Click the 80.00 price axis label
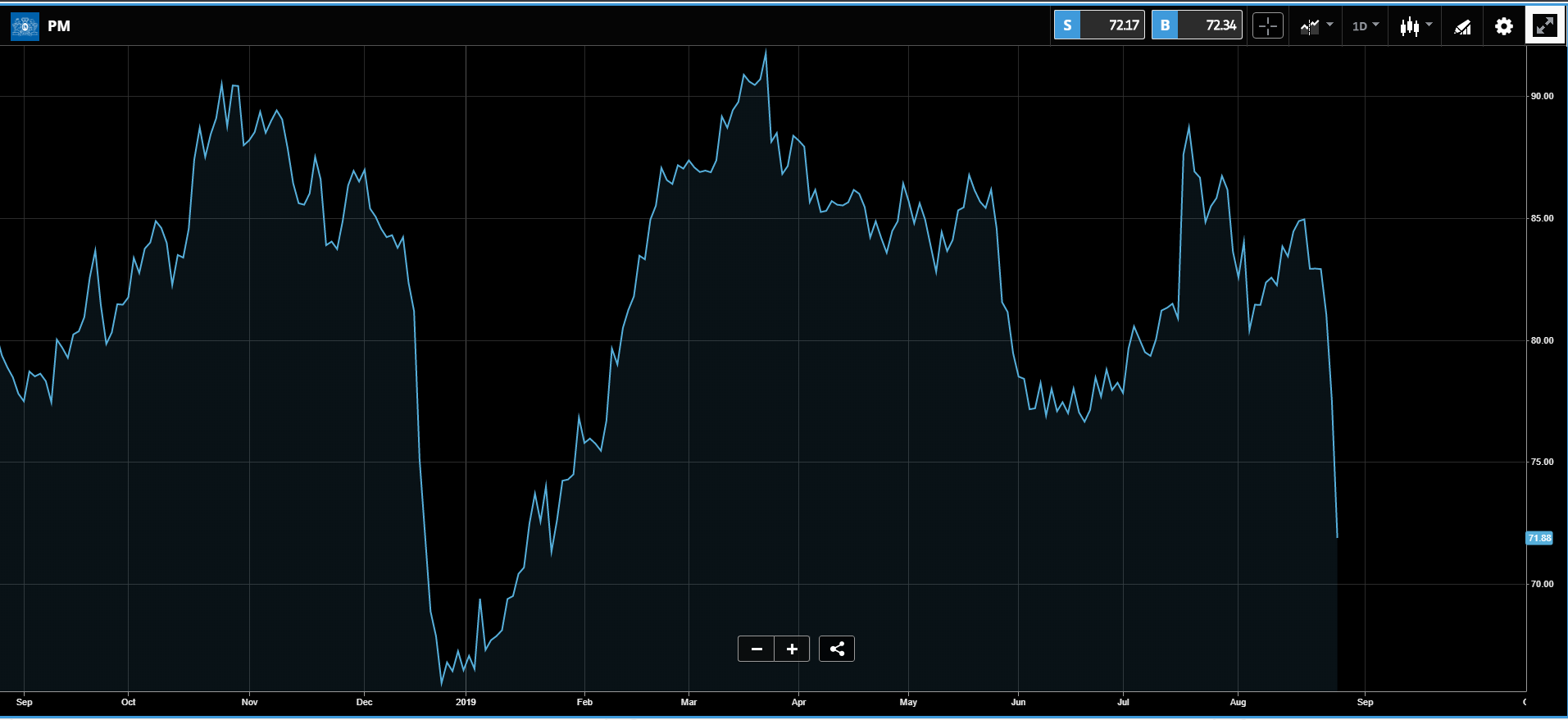 point(1542,340)
